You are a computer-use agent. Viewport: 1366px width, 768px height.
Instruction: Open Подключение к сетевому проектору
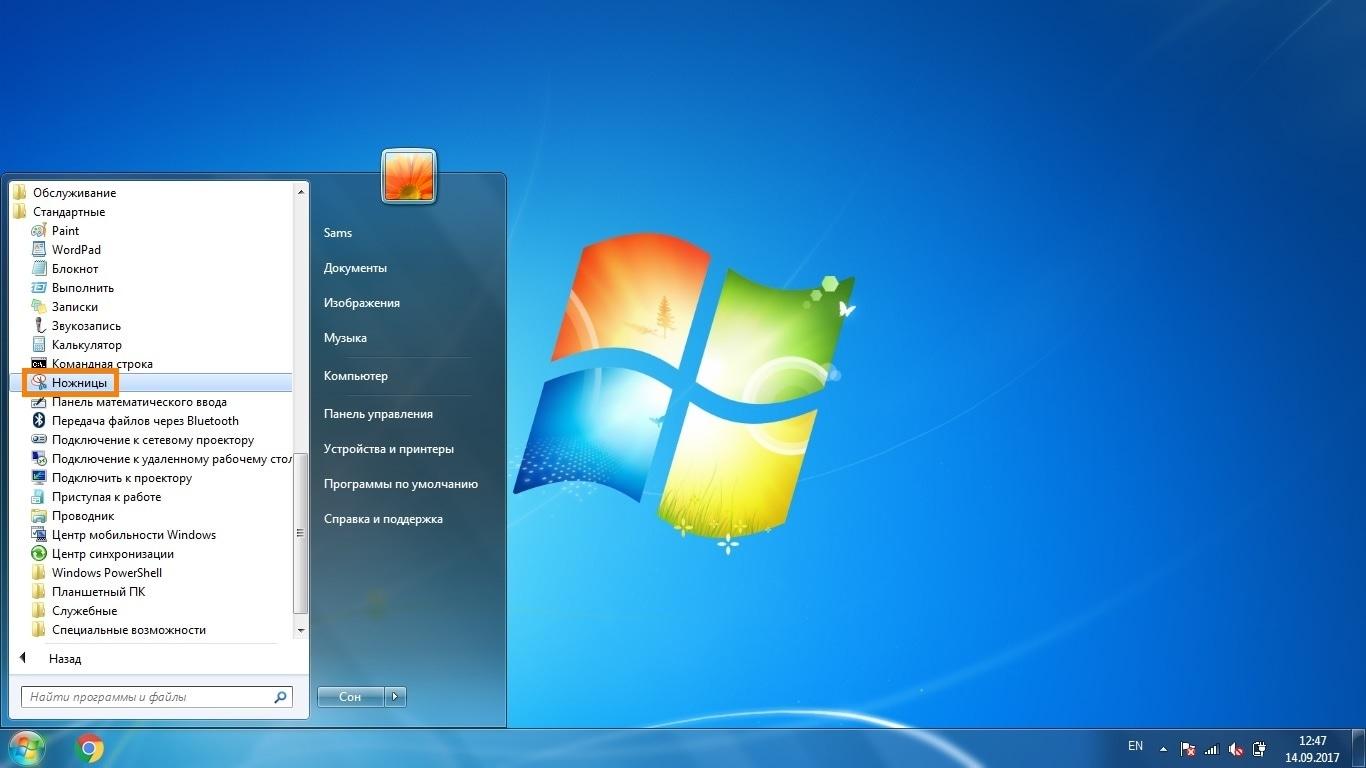pos(152,440)
